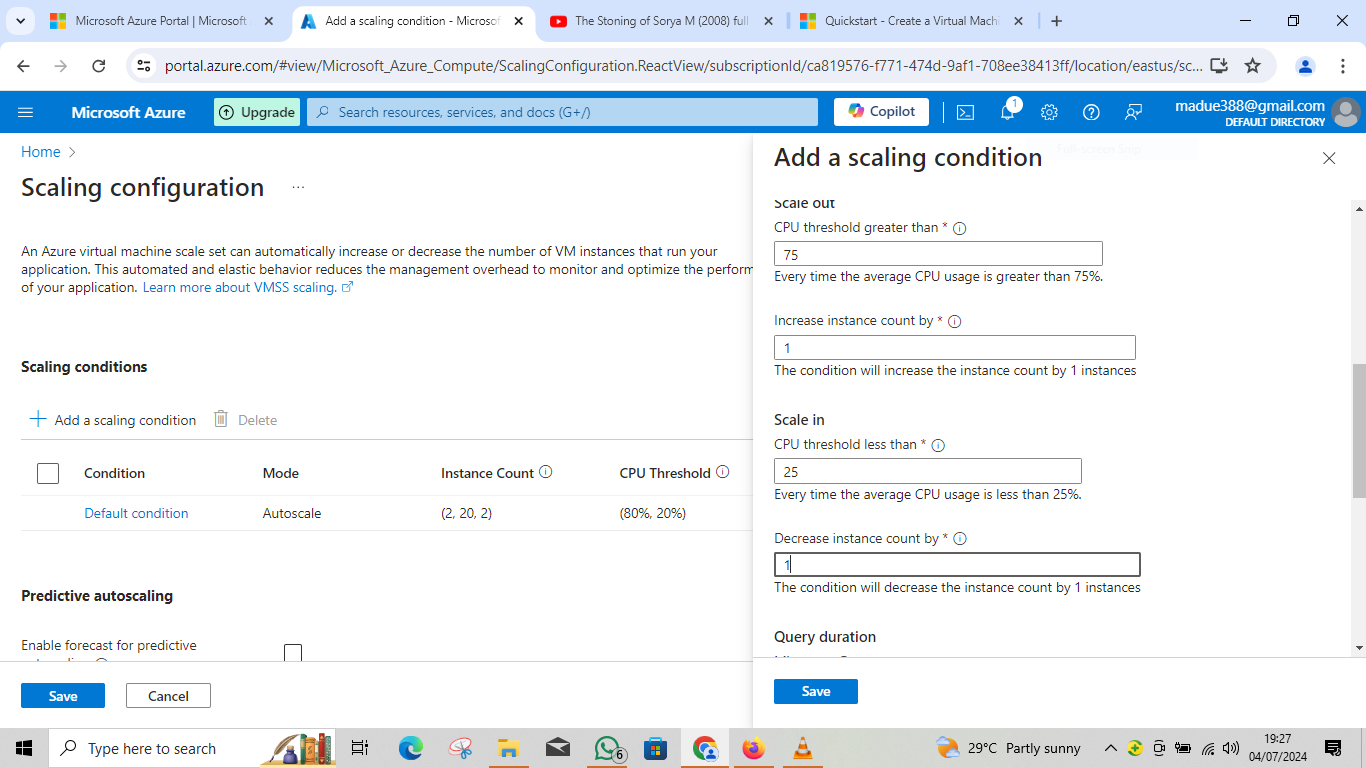Click the CPU threshold less than field
The height and width of the screenshot is (768, 1366).
pyautogui.click(x=928, y=471)
